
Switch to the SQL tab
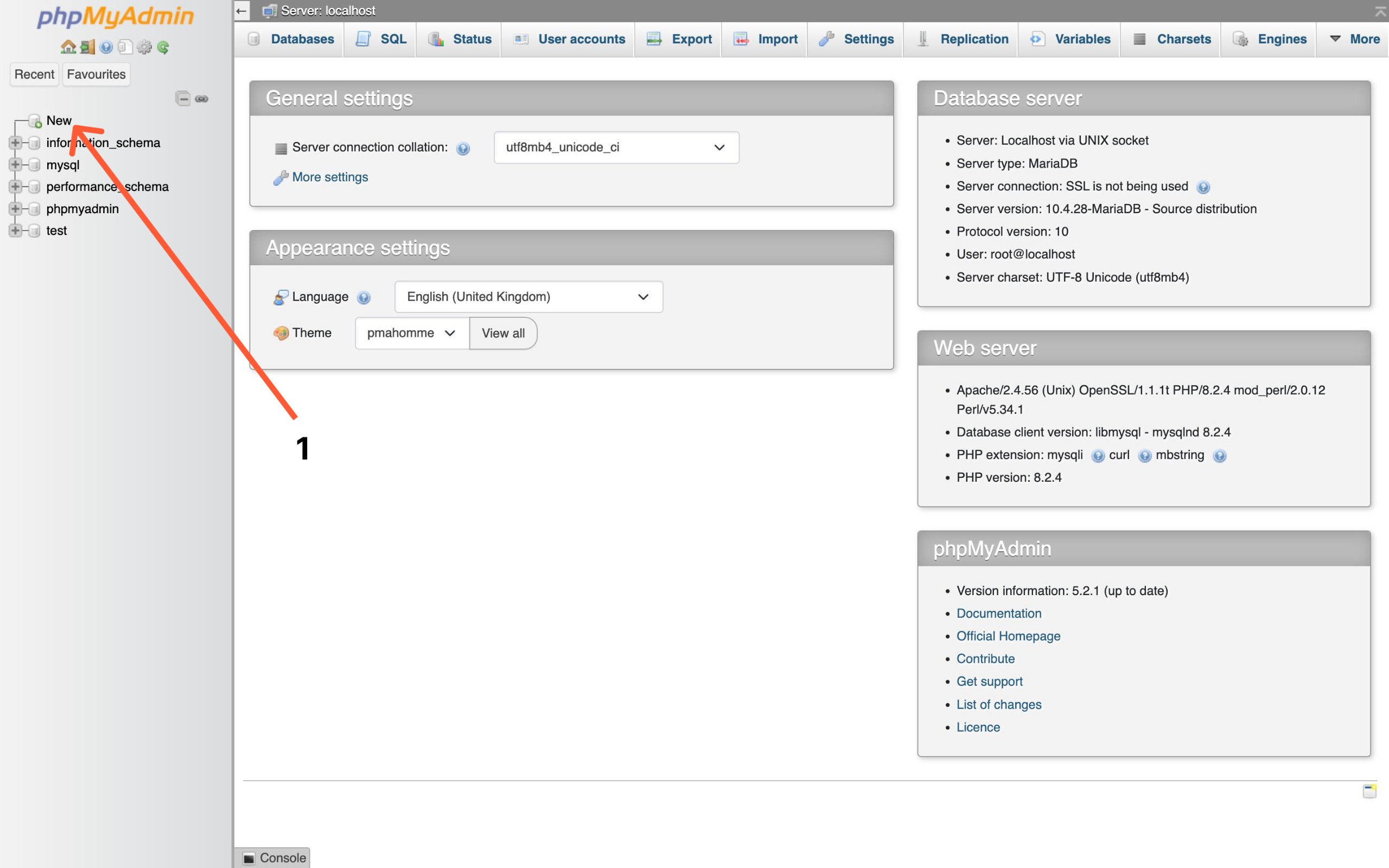tap(380, 39)
